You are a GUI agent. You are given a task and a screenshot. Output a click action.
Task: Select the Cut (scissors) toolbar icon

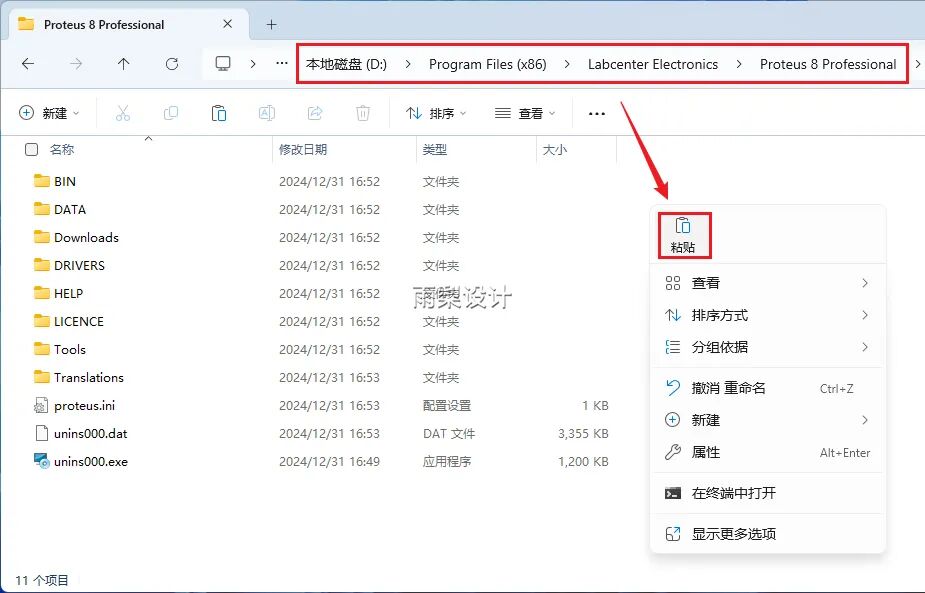(122, 112)
